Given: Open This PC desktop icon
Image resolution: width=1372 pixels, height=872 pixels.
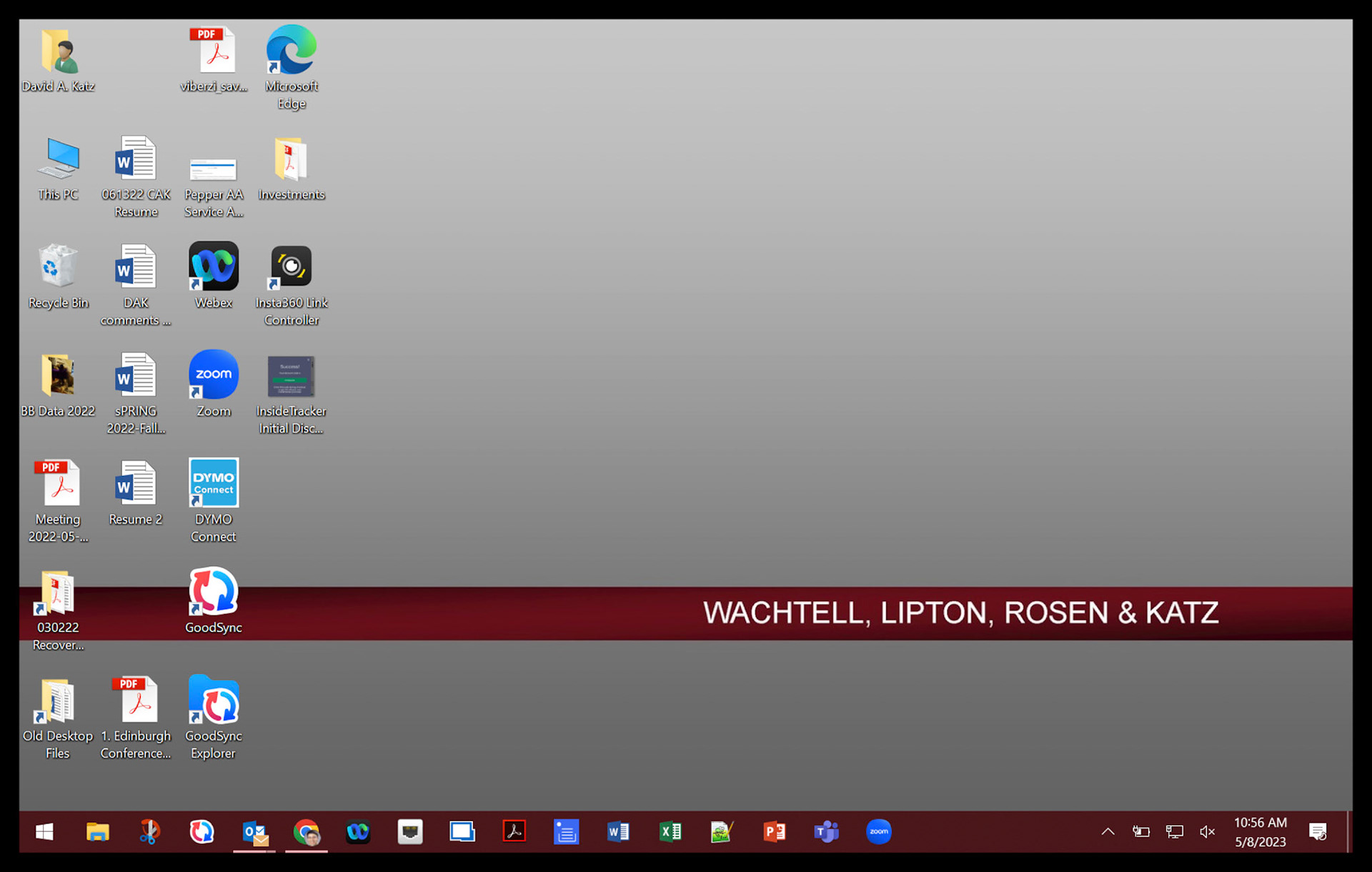Looking at the screenshot, I should tap(58, 170).
